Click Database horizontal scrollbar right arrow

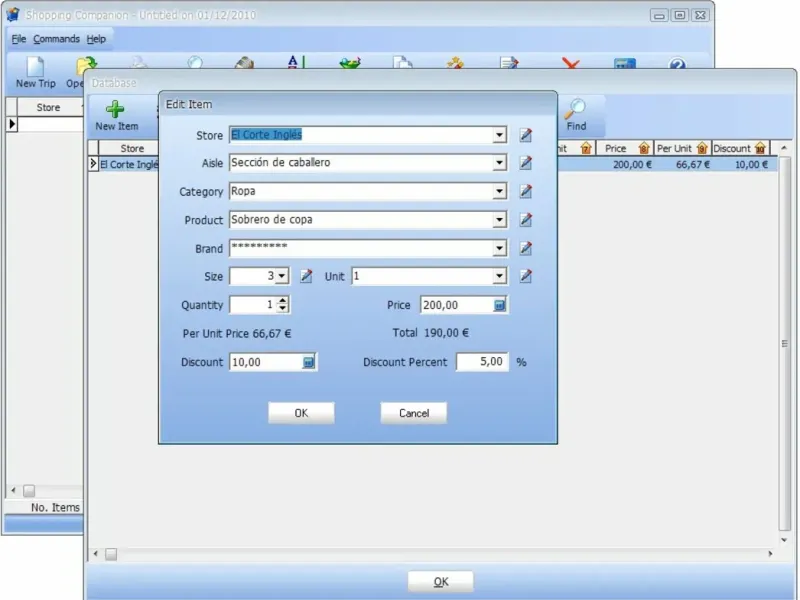coord(770,554)
